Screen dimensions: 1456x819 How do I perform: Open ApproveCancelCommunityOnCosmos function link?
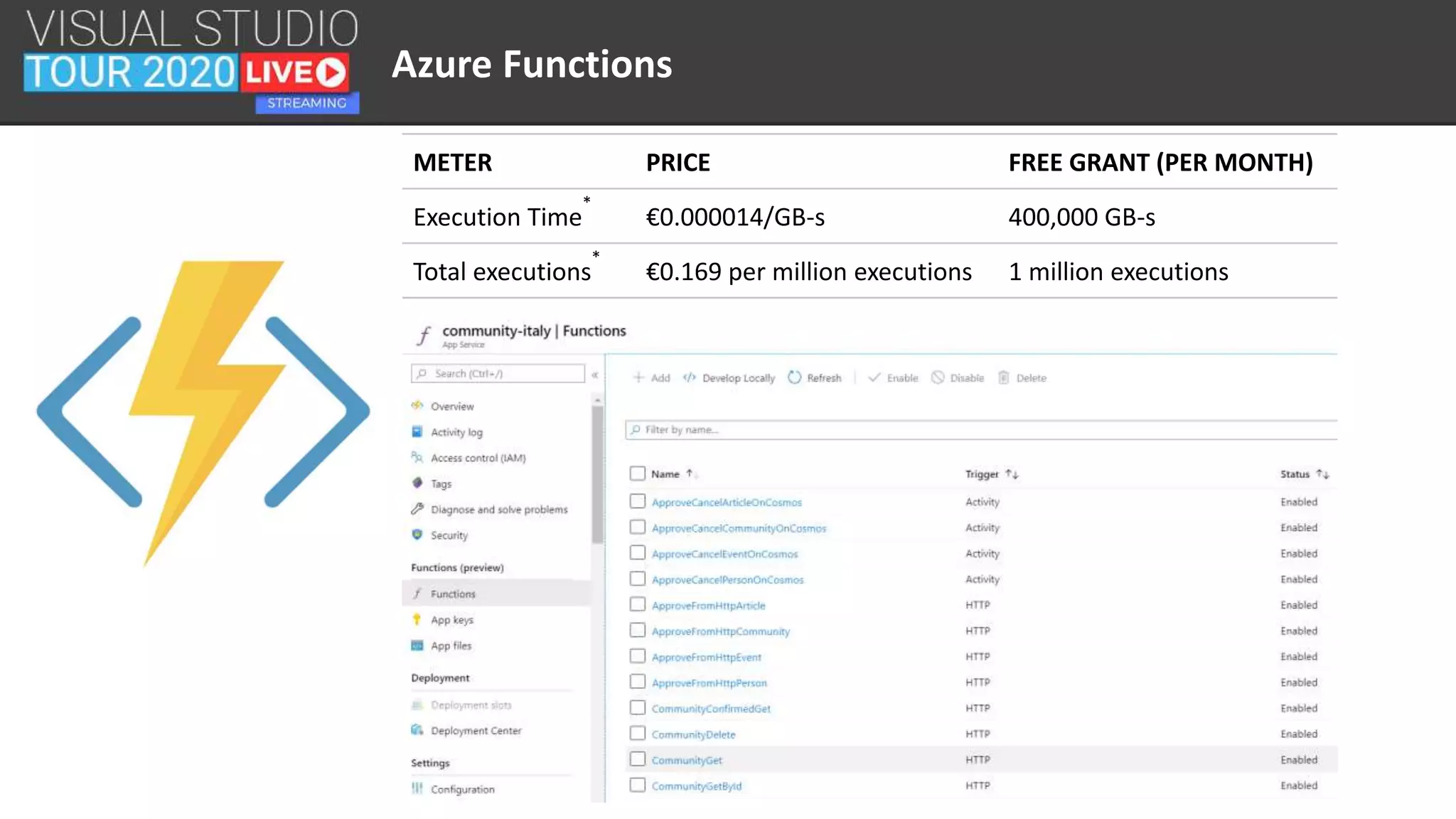tap(739, 528)
